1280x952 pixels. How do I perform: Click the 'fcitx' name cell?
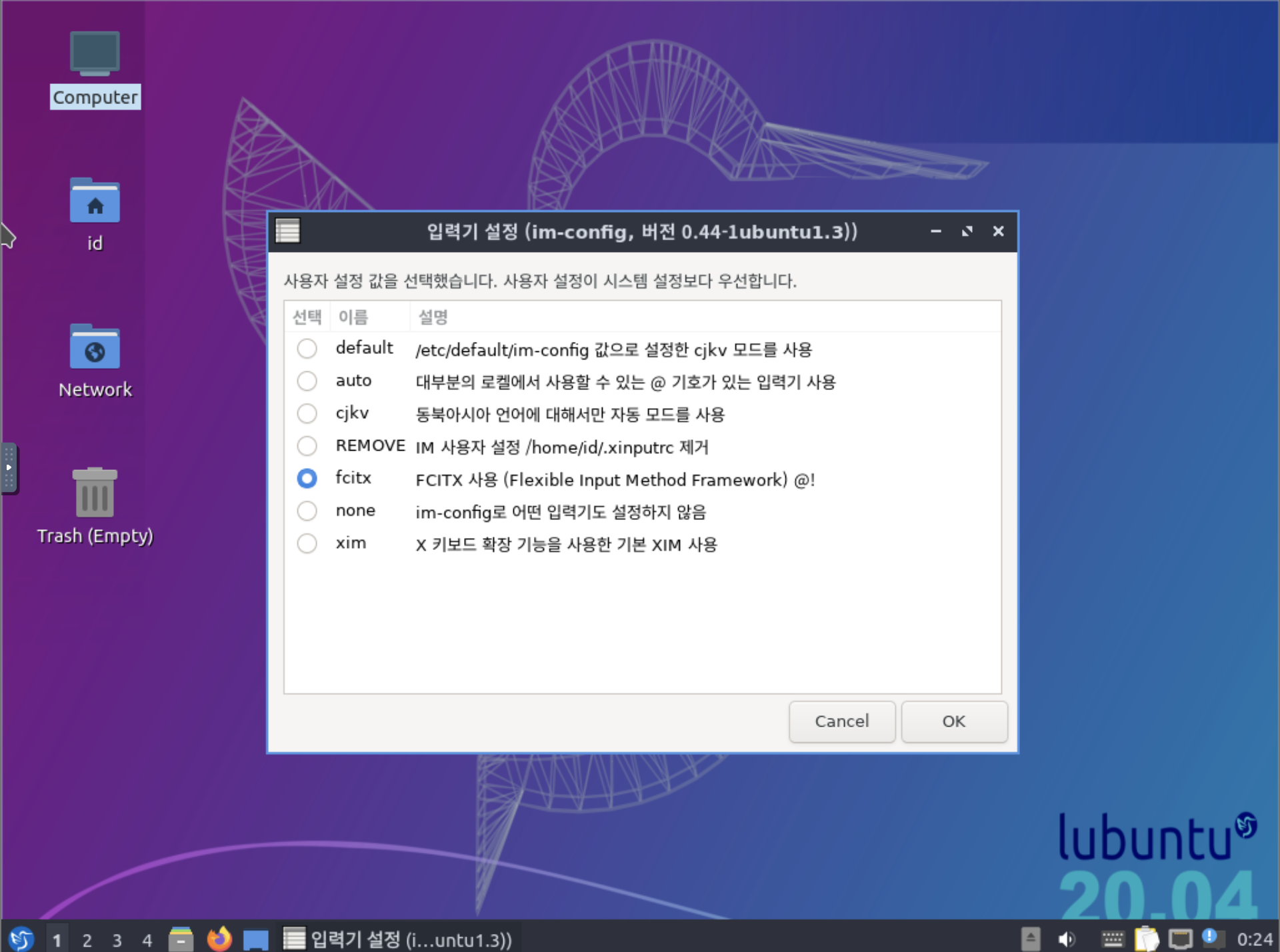click(x=353, y=478)
